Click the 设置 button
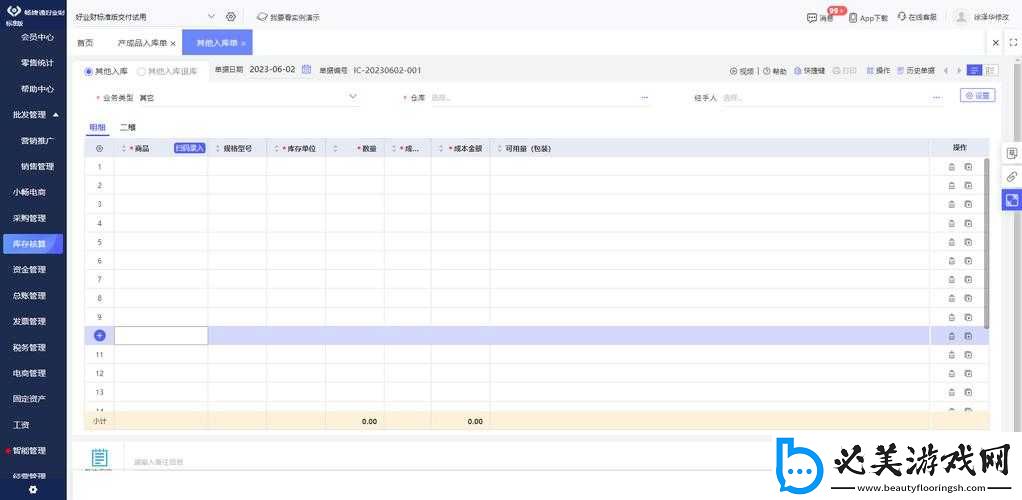The width and height of the screenshot is (1022, 500). (x=977, y=96)
